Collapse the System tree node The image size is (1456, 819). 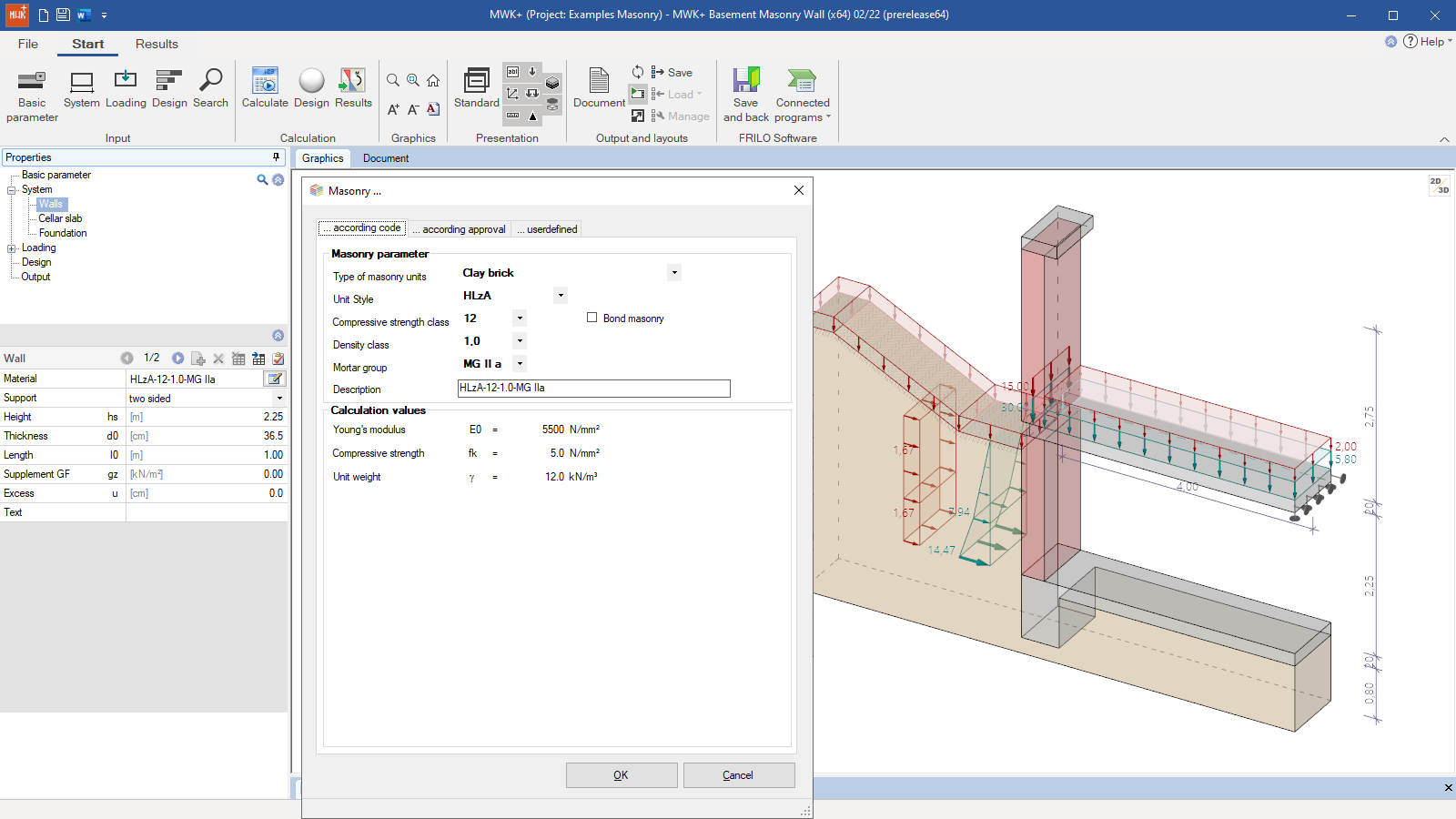point(12,190)
